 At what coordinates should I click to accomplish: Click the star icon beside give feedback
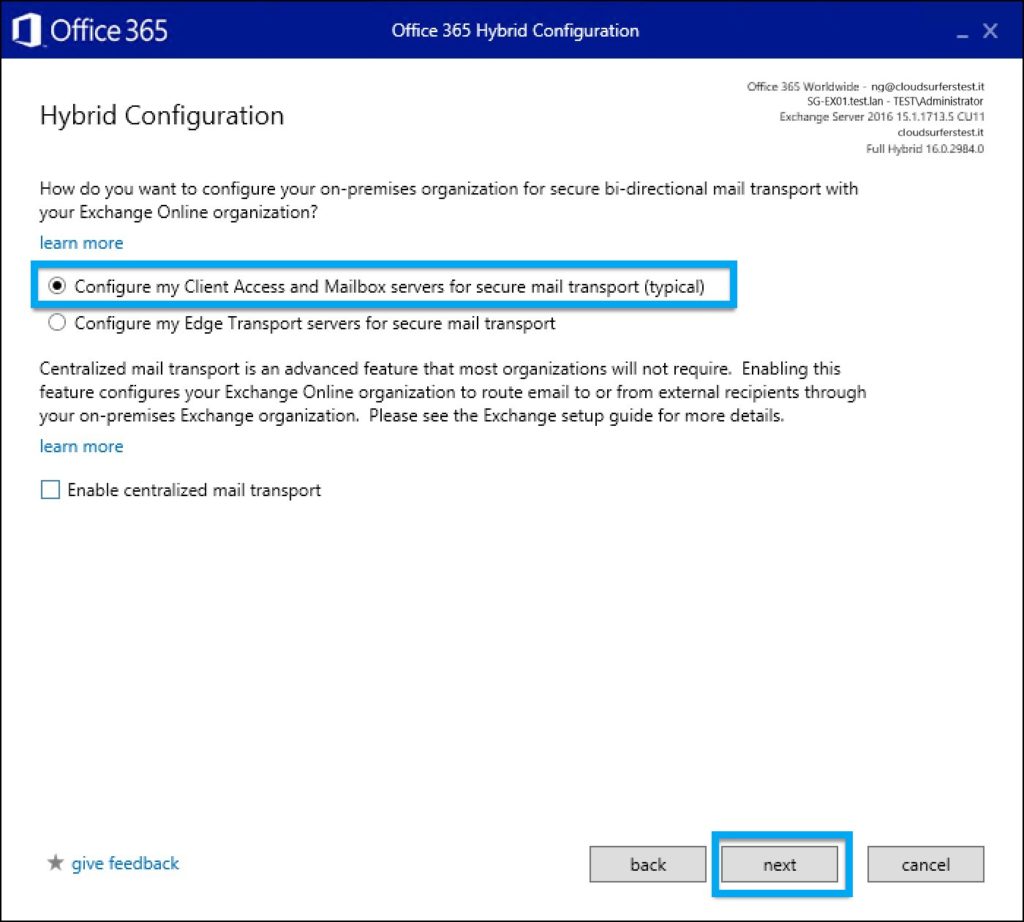click(x=56, y=863)
